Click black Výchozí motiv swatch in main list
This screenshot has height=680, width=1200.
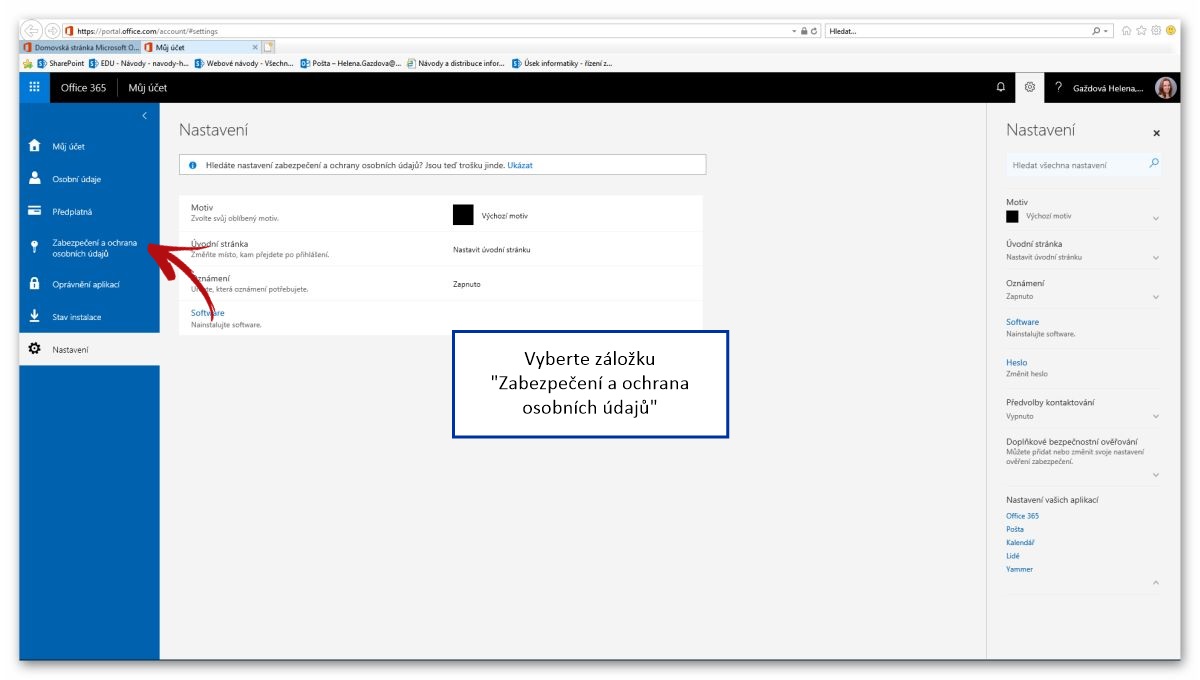tap(463, 215)
